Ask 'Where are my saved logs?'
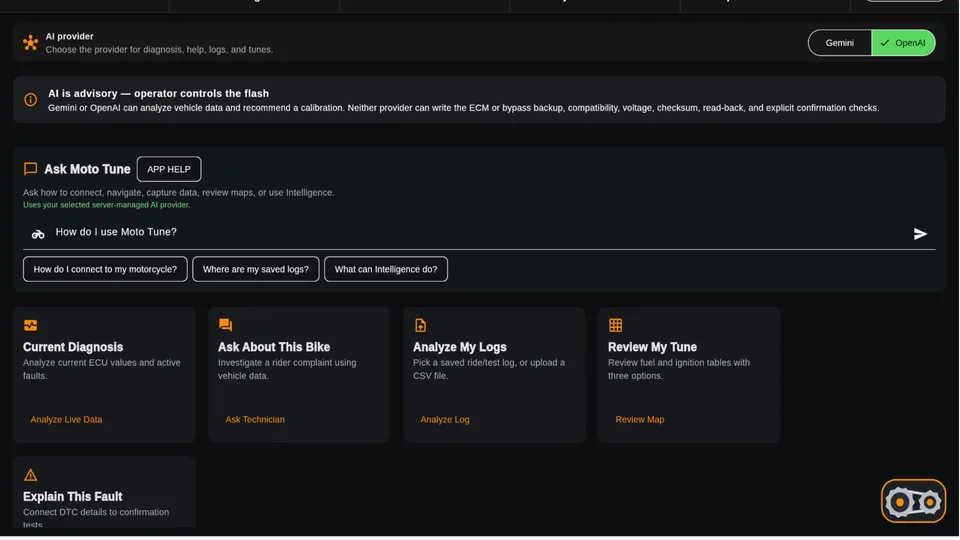 (x=256, y=269)
